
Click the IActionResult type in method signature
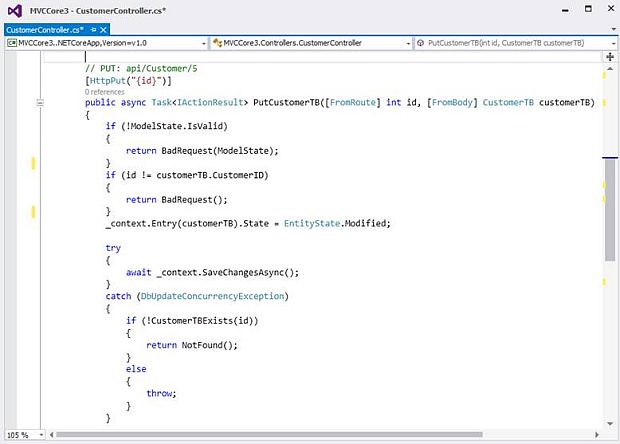tap(210, 102)
